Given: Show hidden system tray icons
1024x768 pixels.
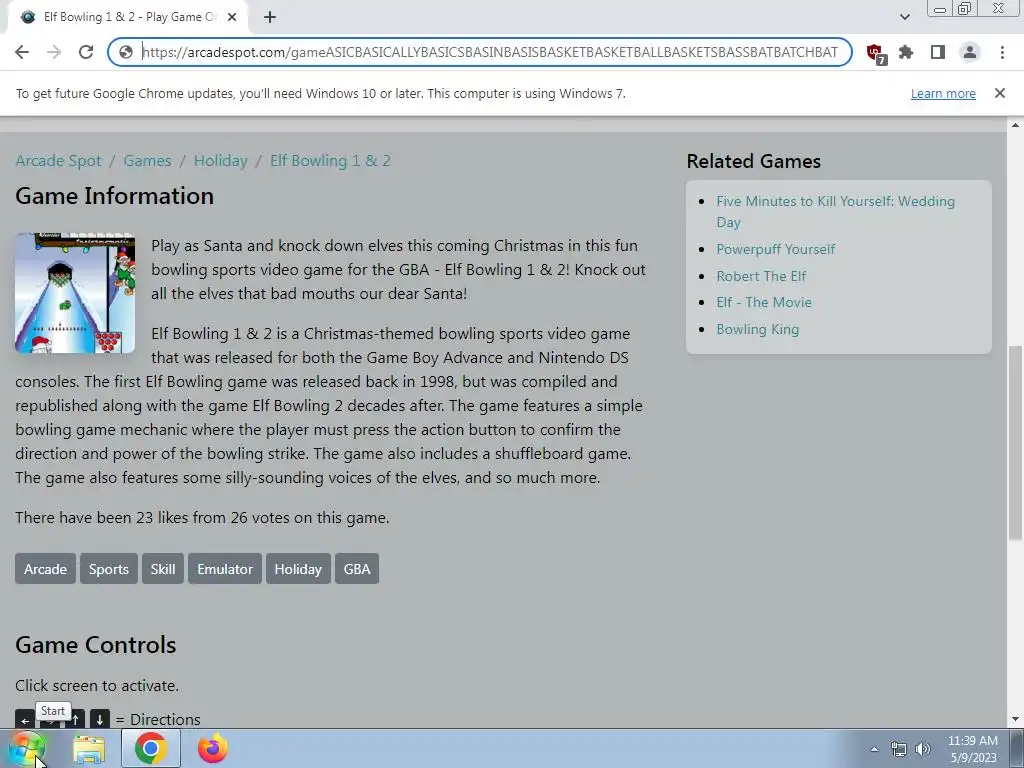Looking at the screenshot, I should 874,749.
